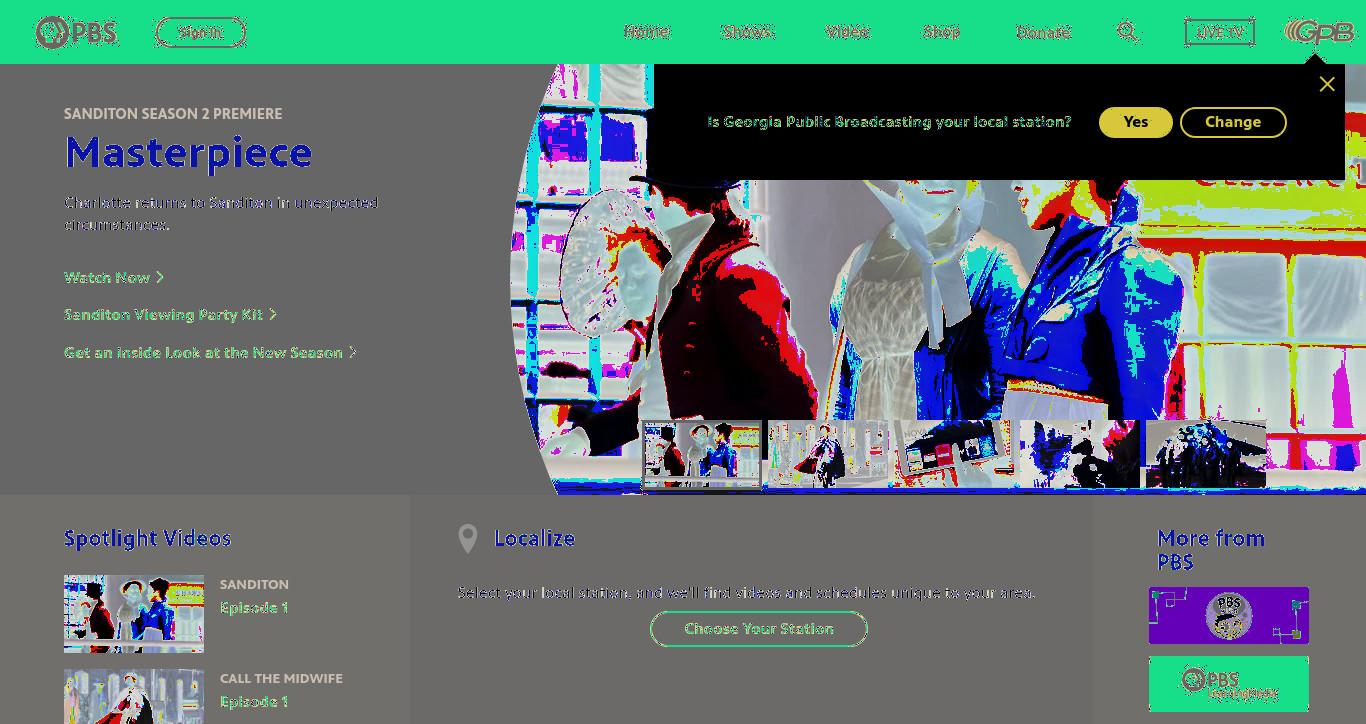
Task: Click Episode 1 under Sanditon
Action: [254, 607]
